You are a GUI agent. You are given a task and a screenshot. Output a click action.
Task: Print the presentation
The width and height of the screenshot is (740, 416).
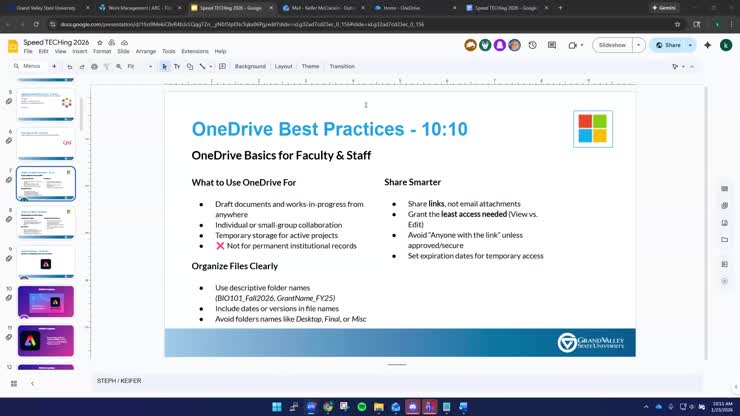tap(94, 67)
